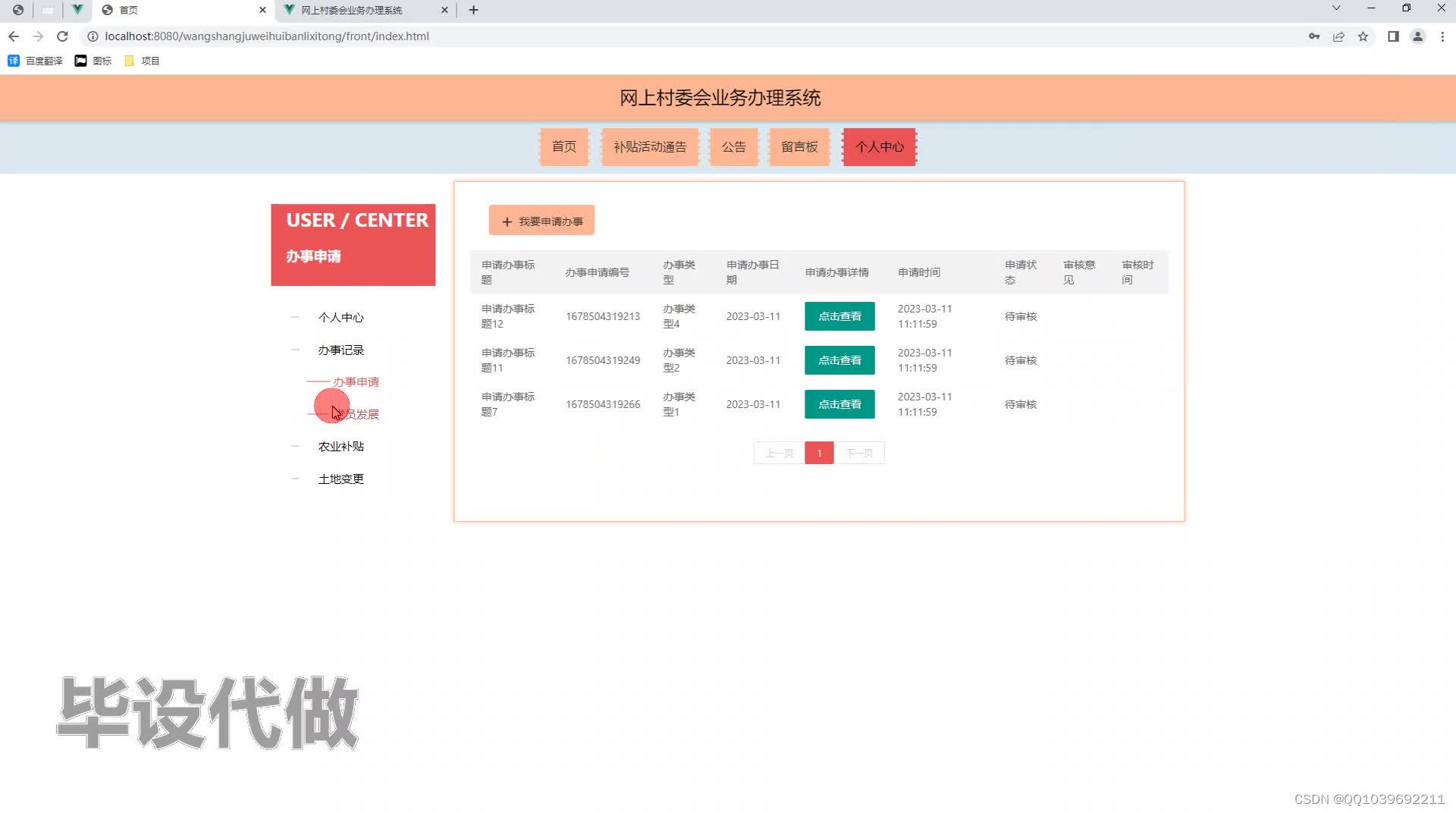Open 留言板 navigation item

click(x=799, y=147)
